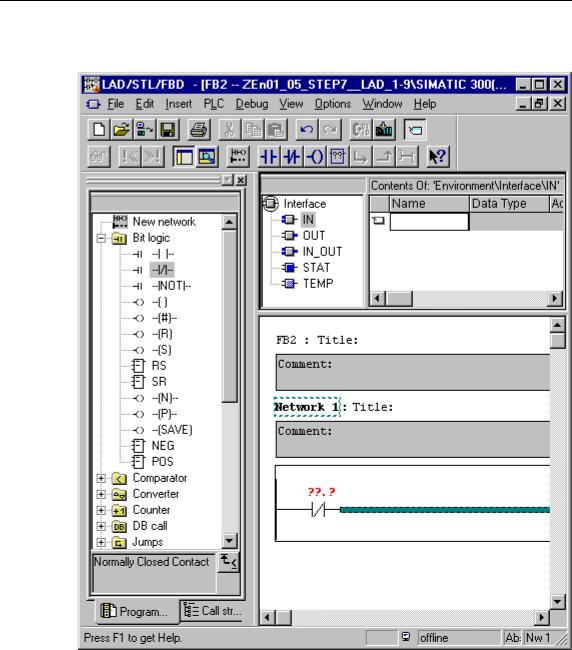Open the Help menu

(x=425, y=104)
